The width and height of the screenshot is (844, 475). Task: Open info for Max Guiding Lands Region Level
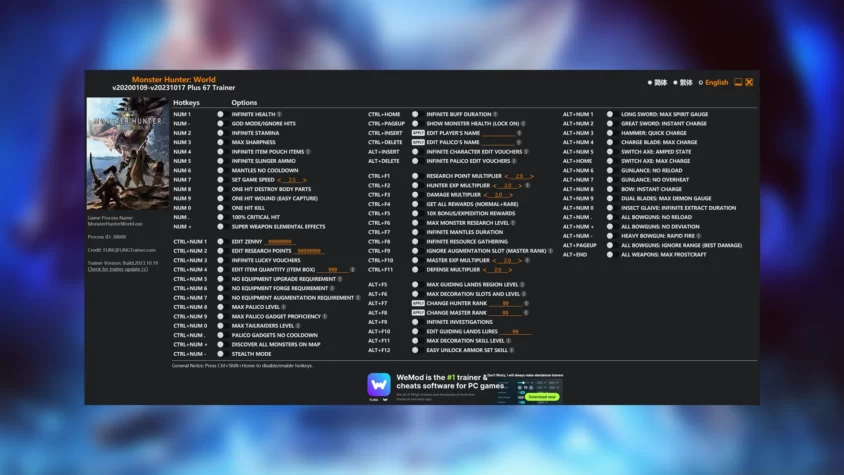point(522,284)
